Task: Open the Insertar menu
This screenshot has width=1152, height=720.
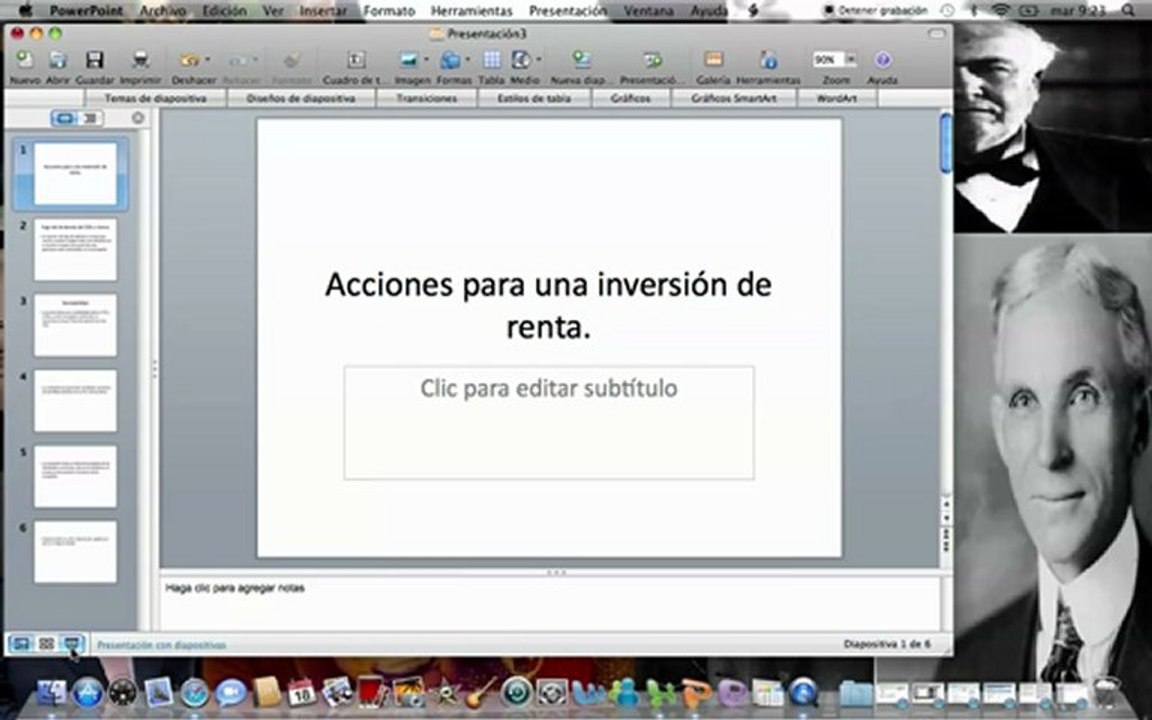Action: tap(323, 10)
